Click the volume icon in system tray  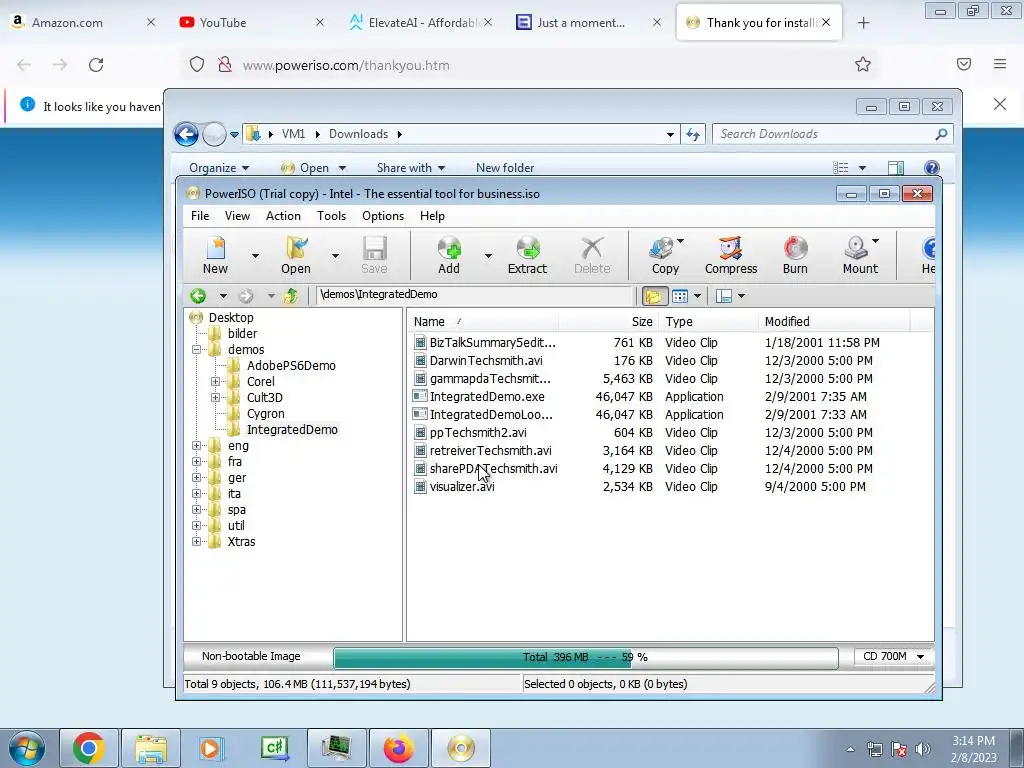point(923,749)
